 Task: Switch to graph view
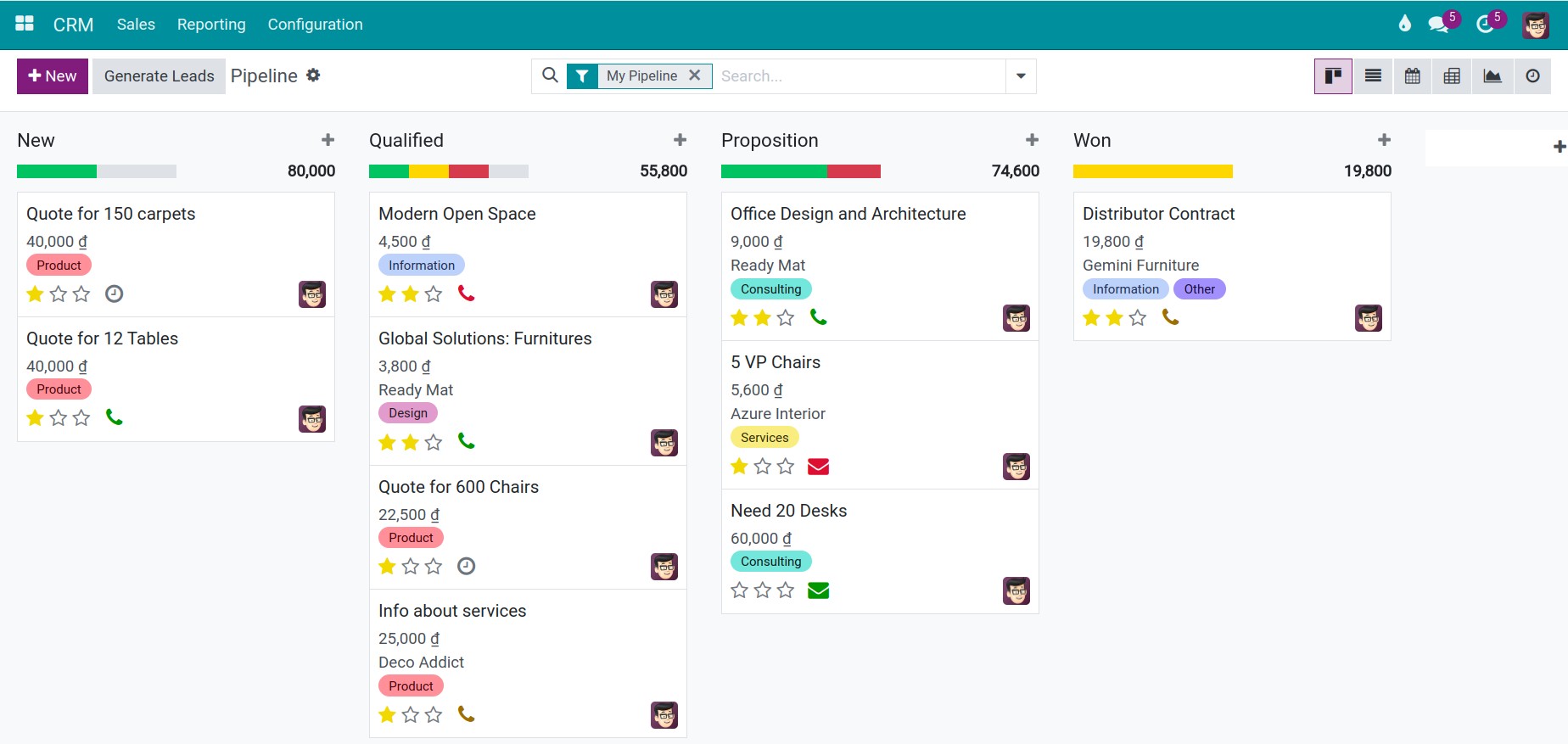click(1492, 76)
